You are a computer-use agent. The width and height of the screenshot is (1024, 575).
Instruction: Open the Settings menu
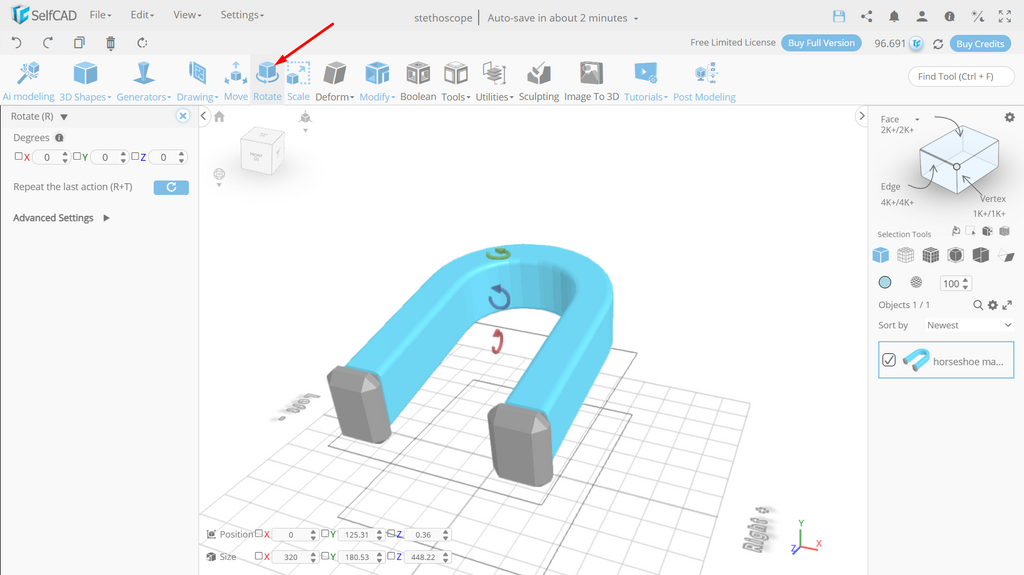242,15
